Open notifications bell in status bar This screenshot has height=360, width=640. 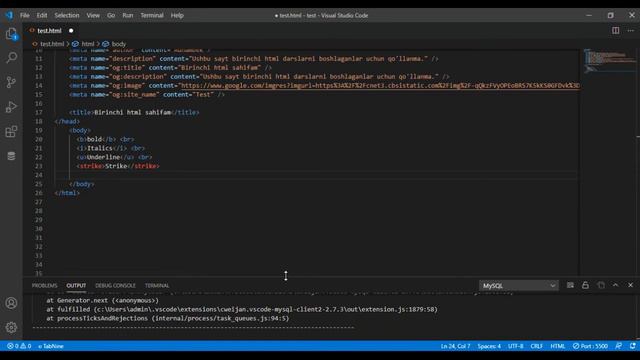[632, 346]
